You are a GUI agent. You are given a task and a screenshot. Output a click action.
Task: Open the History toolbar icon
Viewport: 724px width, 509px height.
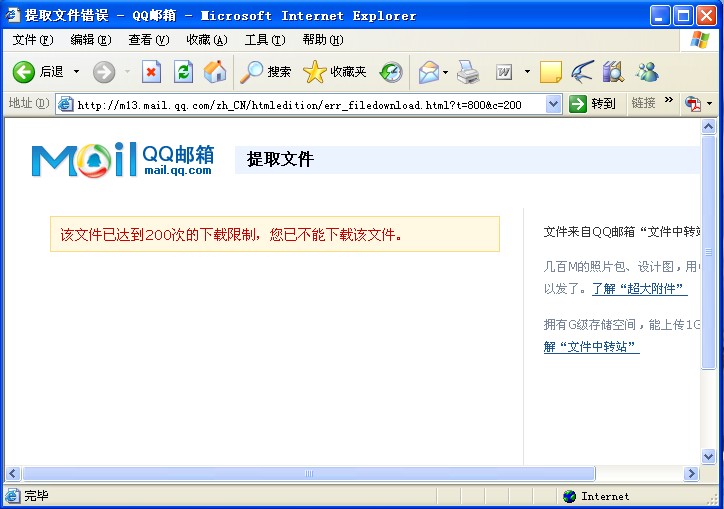point(391,72)
